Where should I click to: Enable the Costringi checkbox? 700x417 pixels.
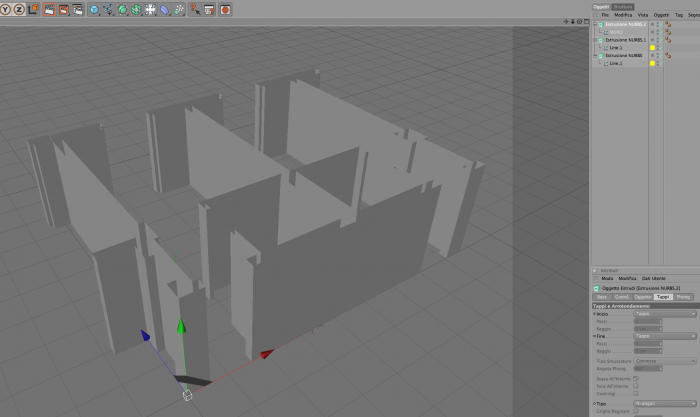[636, 393]
